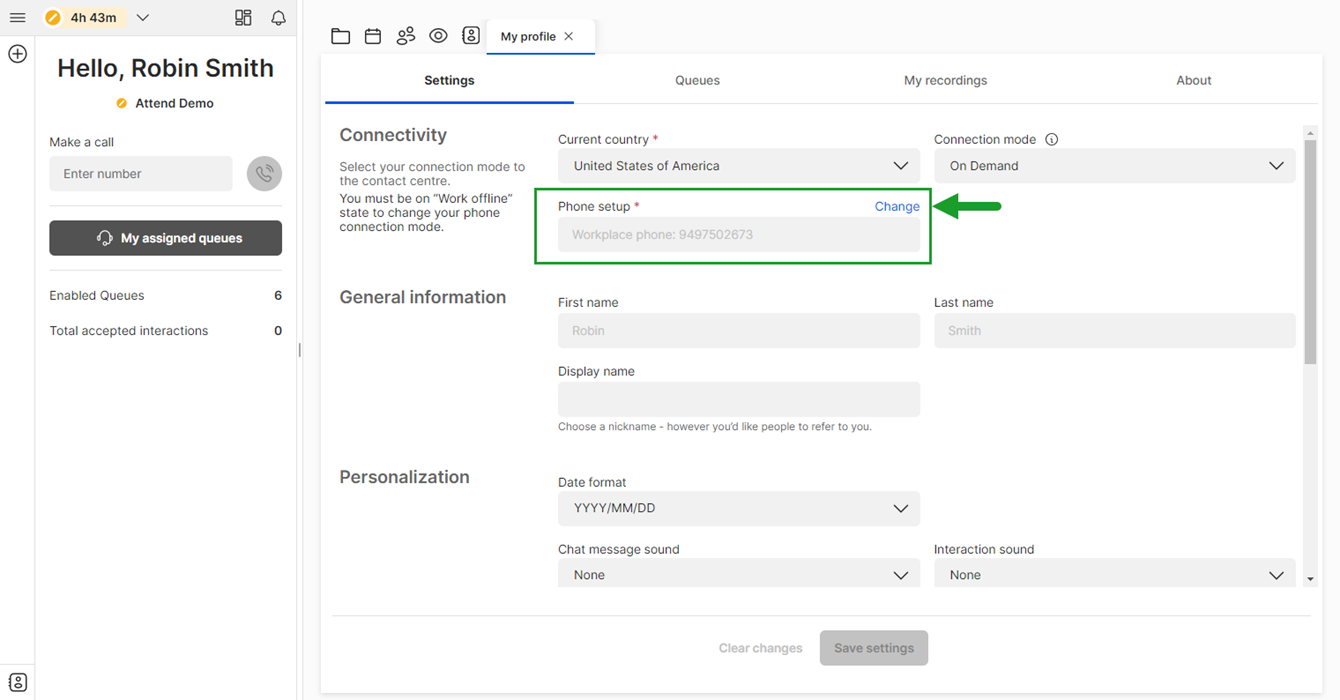Viewport: 1340px width, 700px height.
Task: Switch to the Settings tab
Action: (449, 80)
